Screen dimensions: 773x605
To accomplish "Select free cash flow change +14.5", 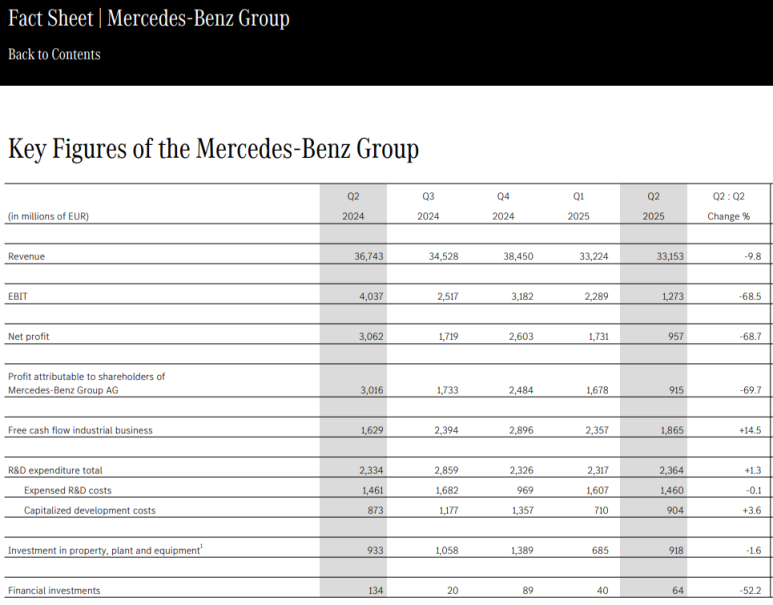I will coord(750,430).
